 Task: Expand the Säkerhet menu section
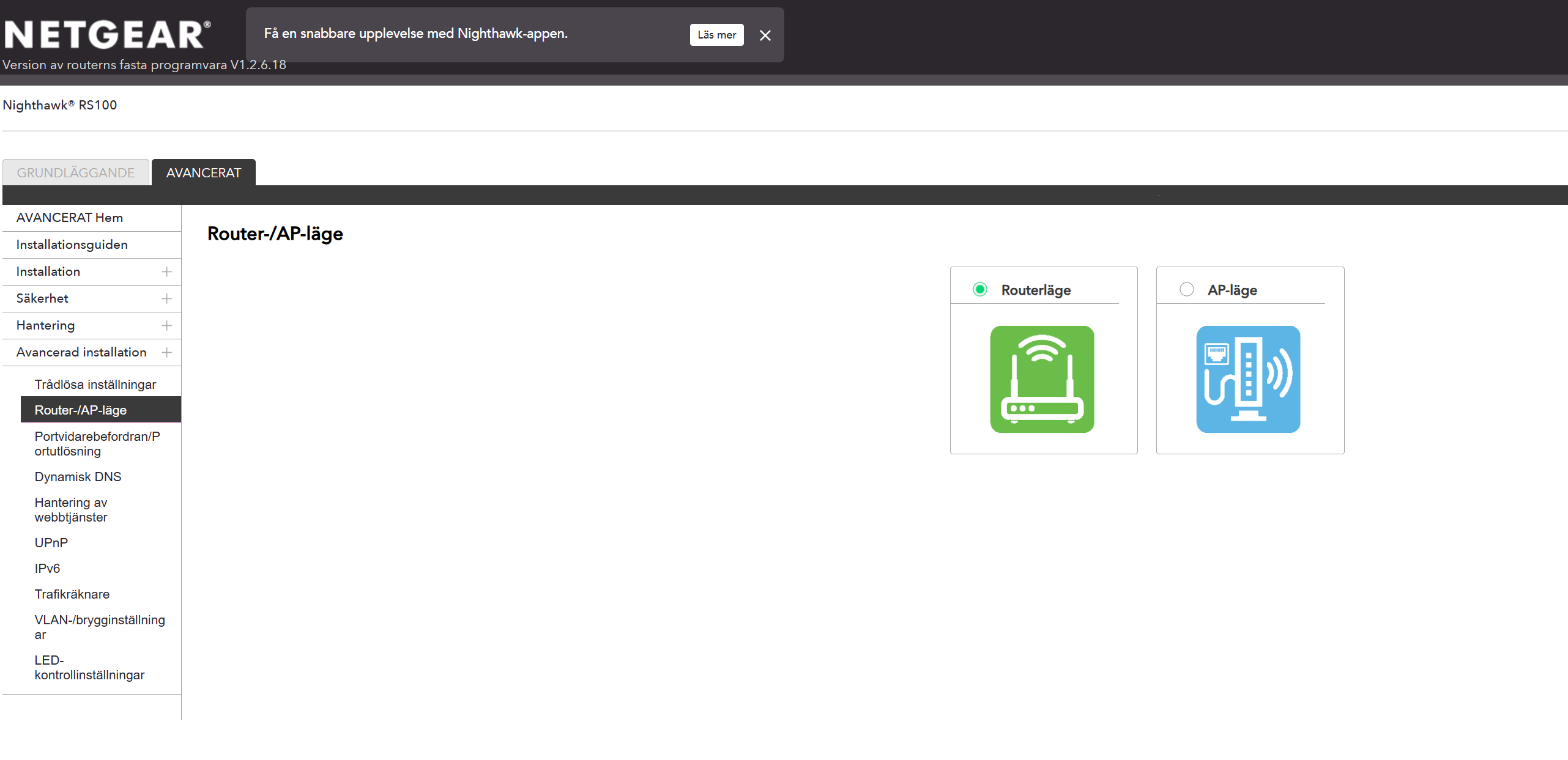point(166,298)
